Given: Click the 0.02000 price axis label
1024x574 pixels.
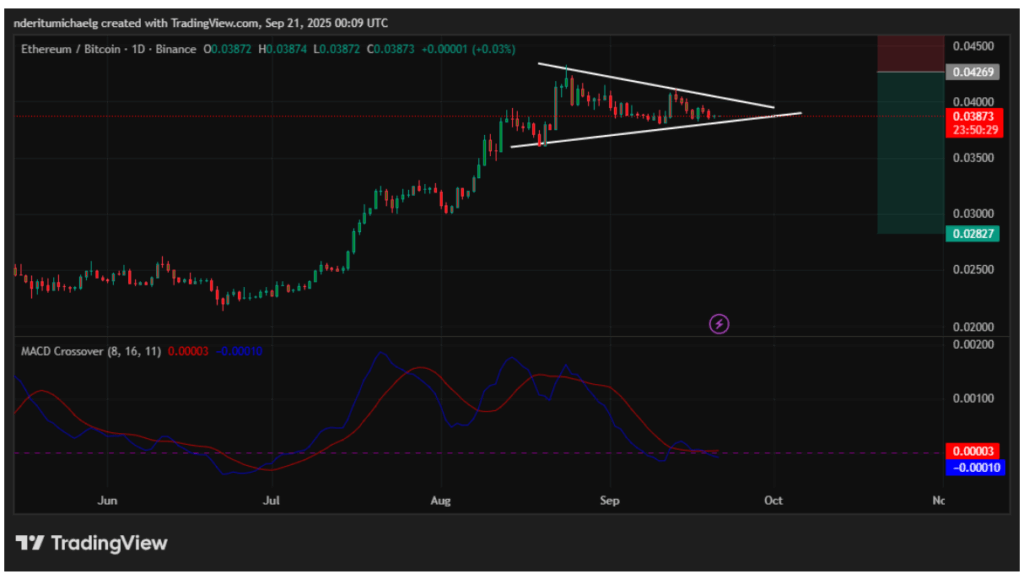Looking at the screenshot, I should point(973,327).
